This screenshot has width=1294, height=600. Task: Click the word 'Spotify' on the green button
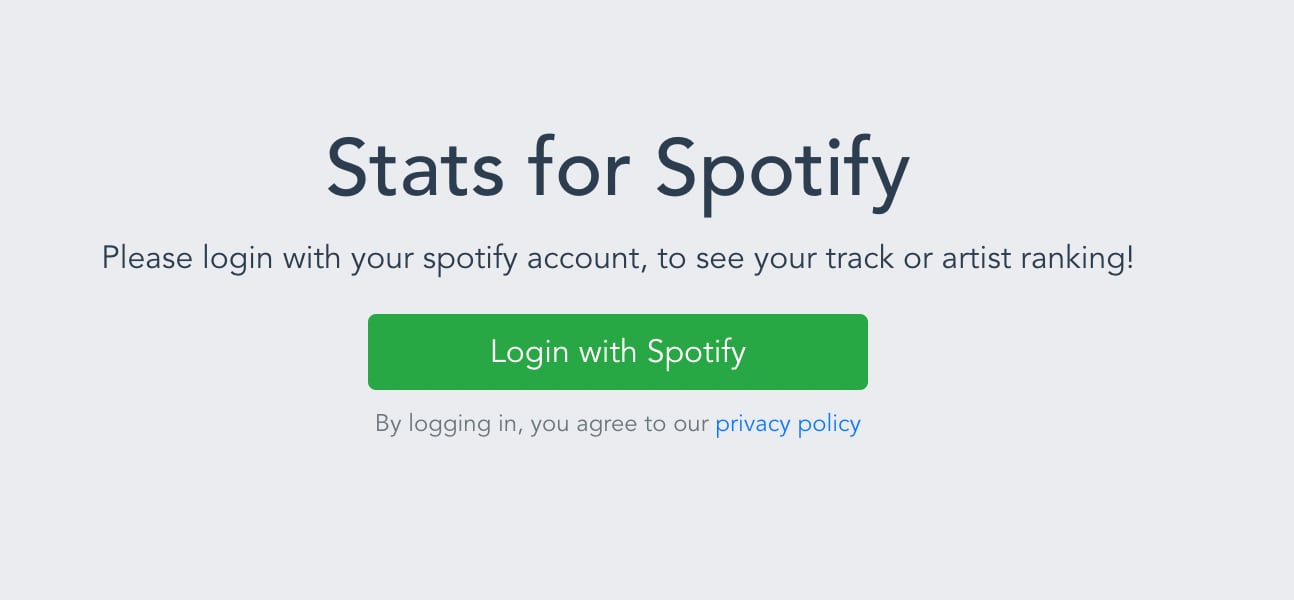[x=696, y=352]
